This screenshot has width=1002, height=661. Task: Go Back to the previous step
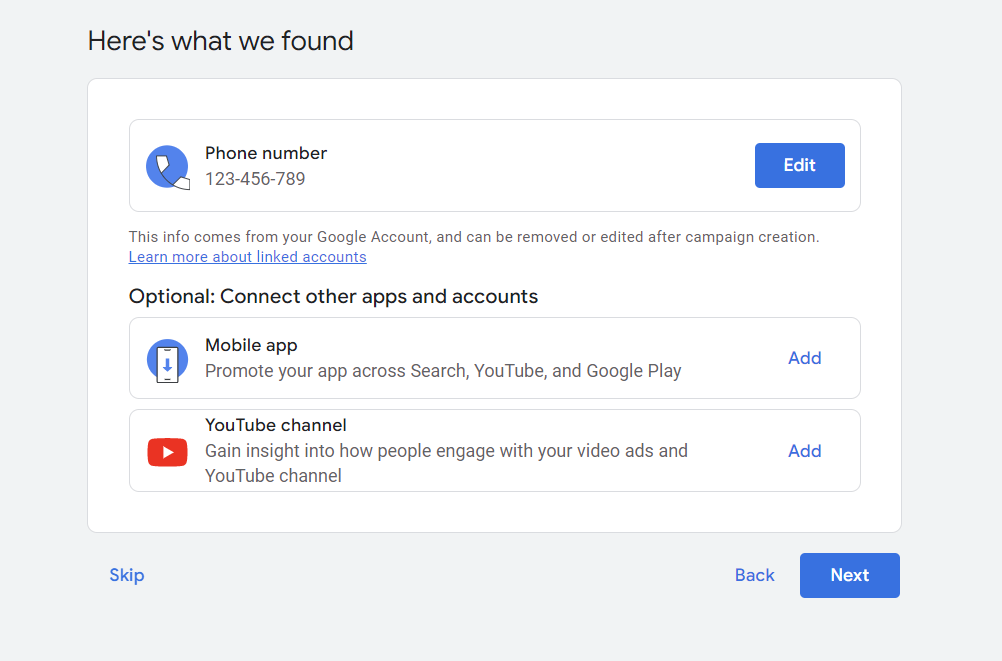(754, 575)
